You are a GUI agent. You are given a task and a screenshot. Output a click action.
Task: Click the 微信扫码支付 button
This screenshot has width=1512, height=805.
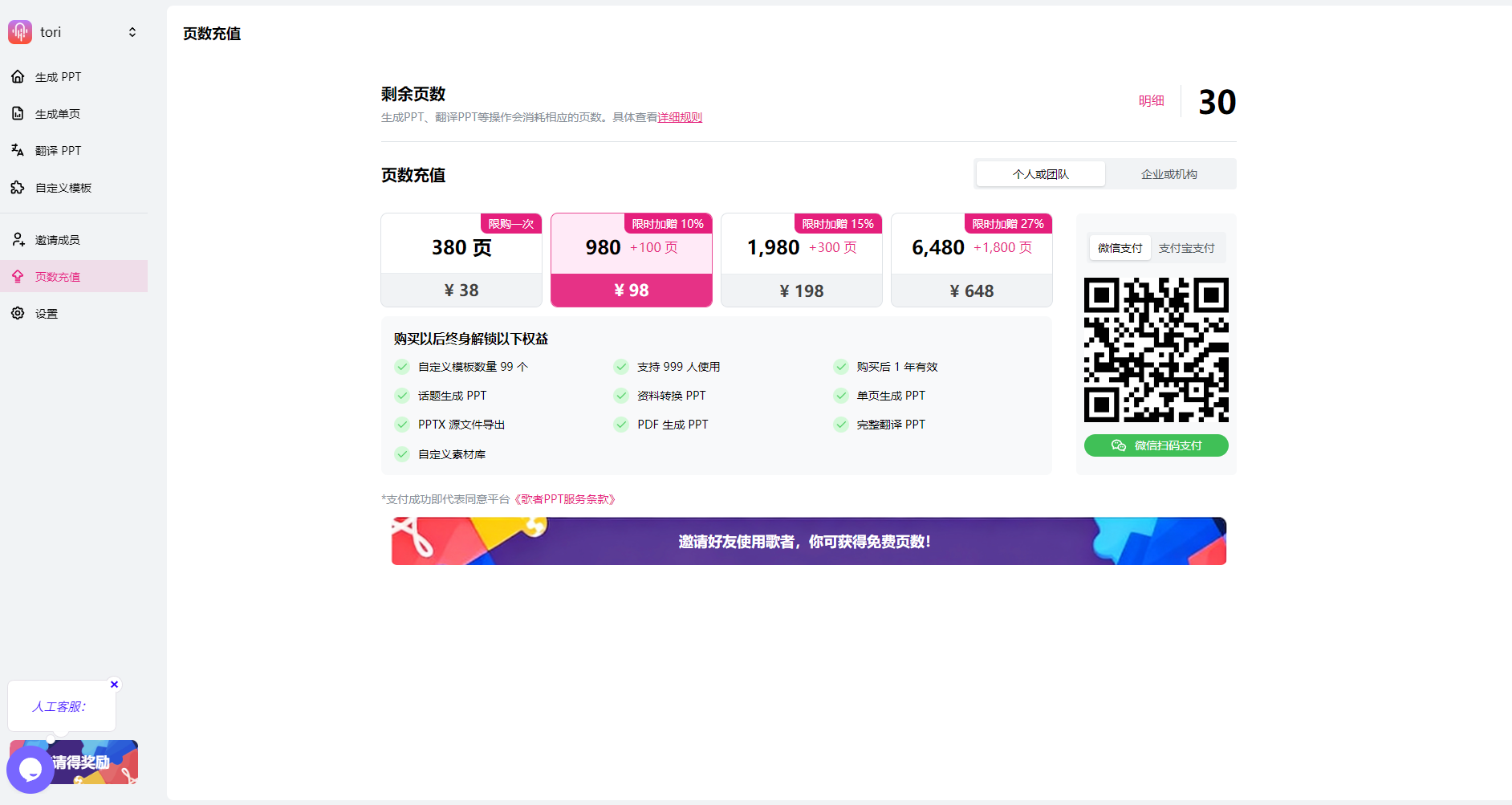point(1156,445)
